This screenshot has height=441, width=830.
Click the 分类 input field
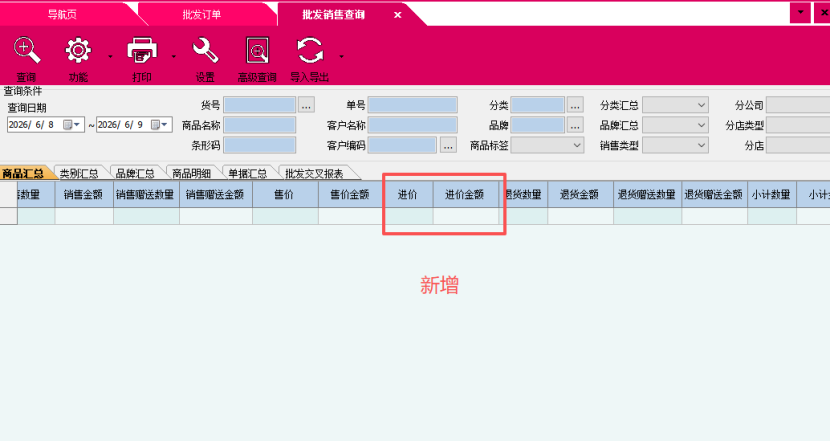click(x=537, y=105)
